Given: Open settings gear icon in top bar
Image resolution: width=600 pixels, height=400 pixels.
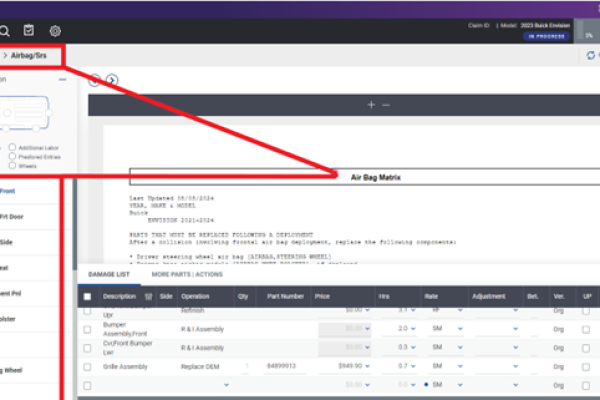Looking at the screenshot, I should point(55,31).
